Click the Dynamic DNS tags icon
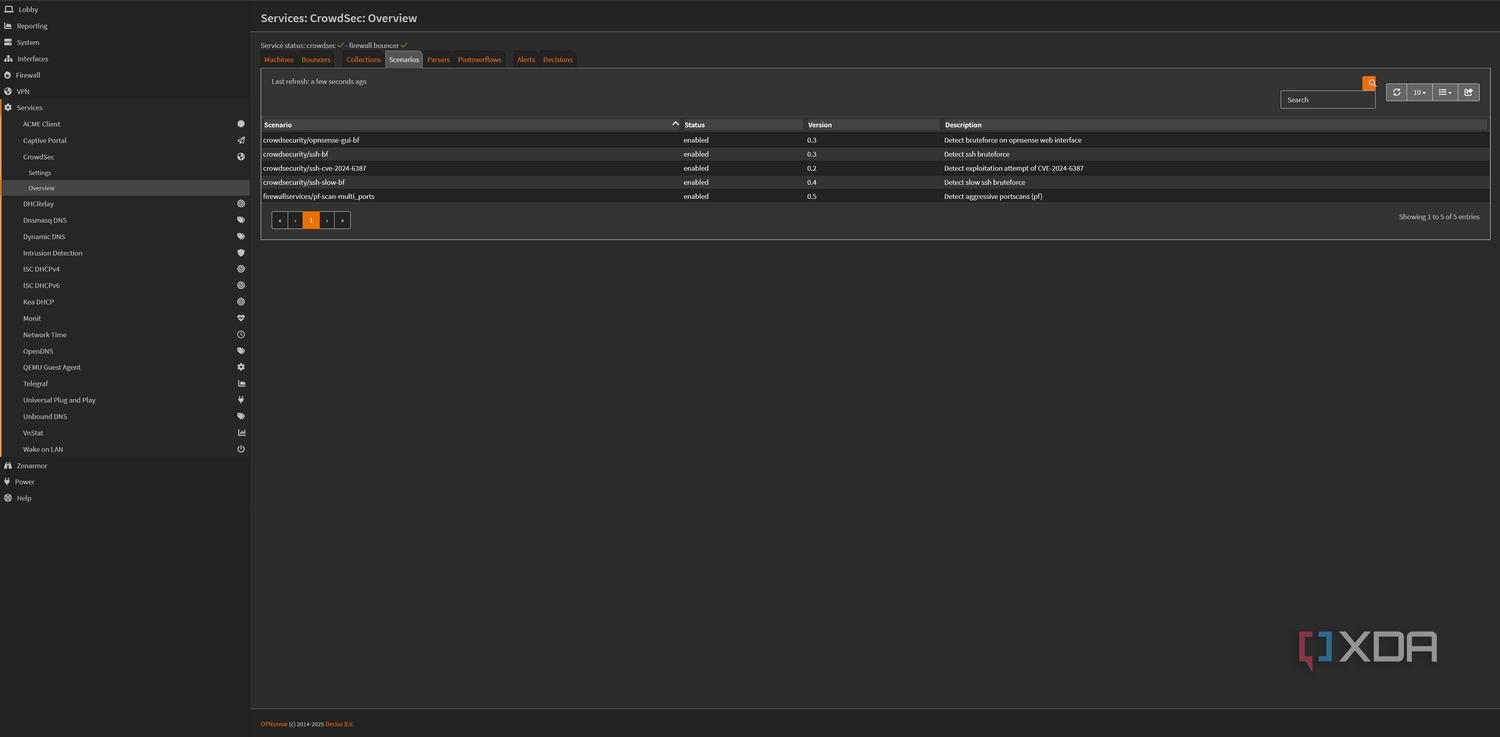1500x737 pixels. pyautogui.click(x=241, y=237)
